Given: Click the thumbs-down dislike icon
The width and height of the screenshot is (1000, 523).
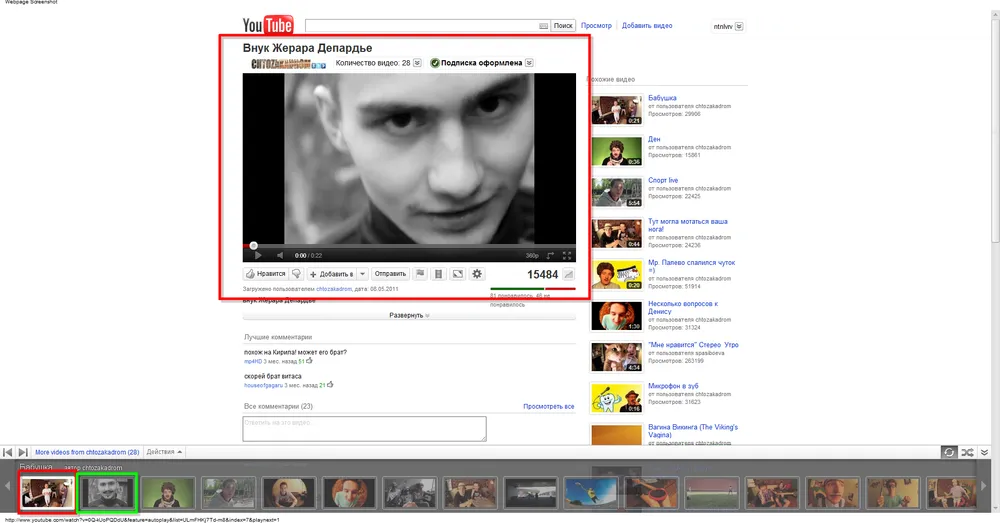Looking at the screenshot, I should click(x=297, y=274).
